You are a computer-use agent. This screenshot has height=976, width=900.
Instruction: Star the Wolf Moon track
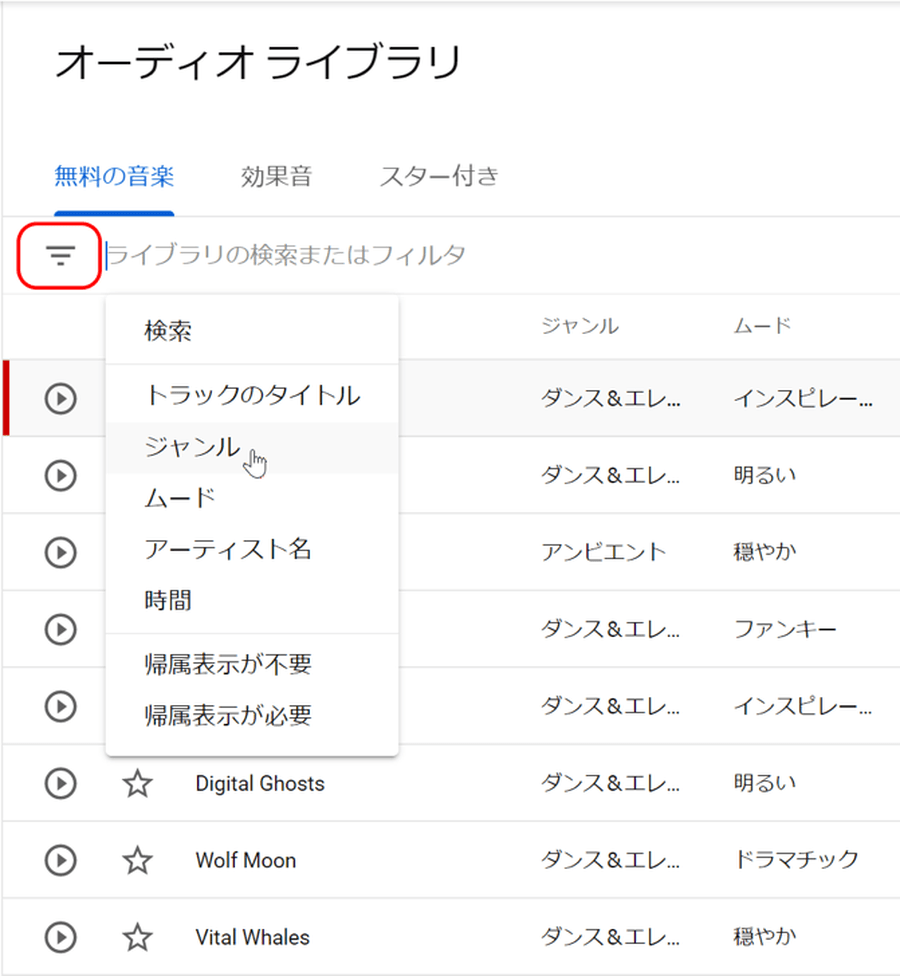coord(137,860)
